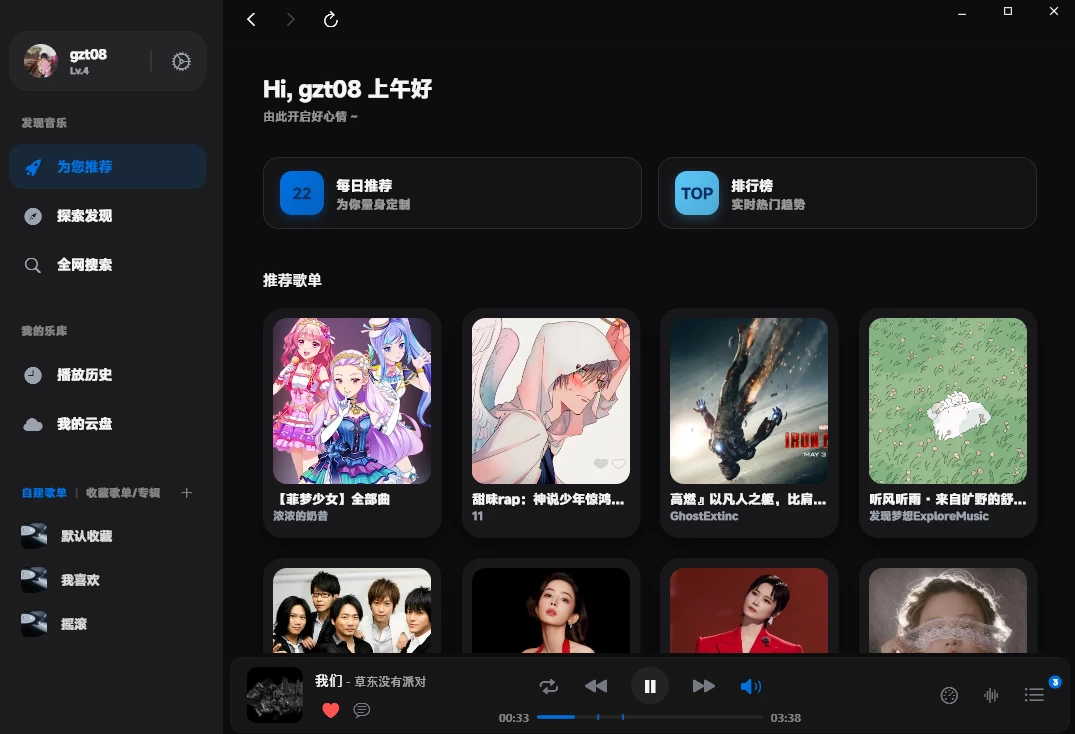1075x734 pixels.
Task: Click the settings gear next to gzt08
Action: point(181,61)
